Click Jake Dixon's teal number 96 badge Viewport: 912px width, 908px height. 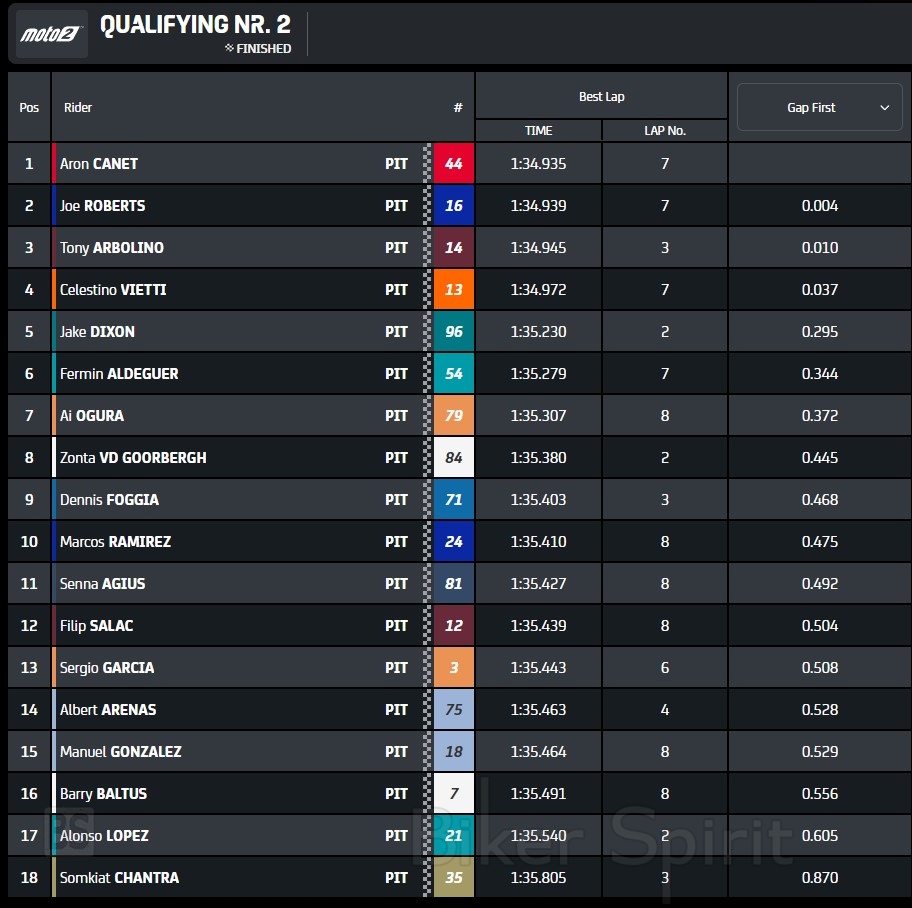pos(453,332)
